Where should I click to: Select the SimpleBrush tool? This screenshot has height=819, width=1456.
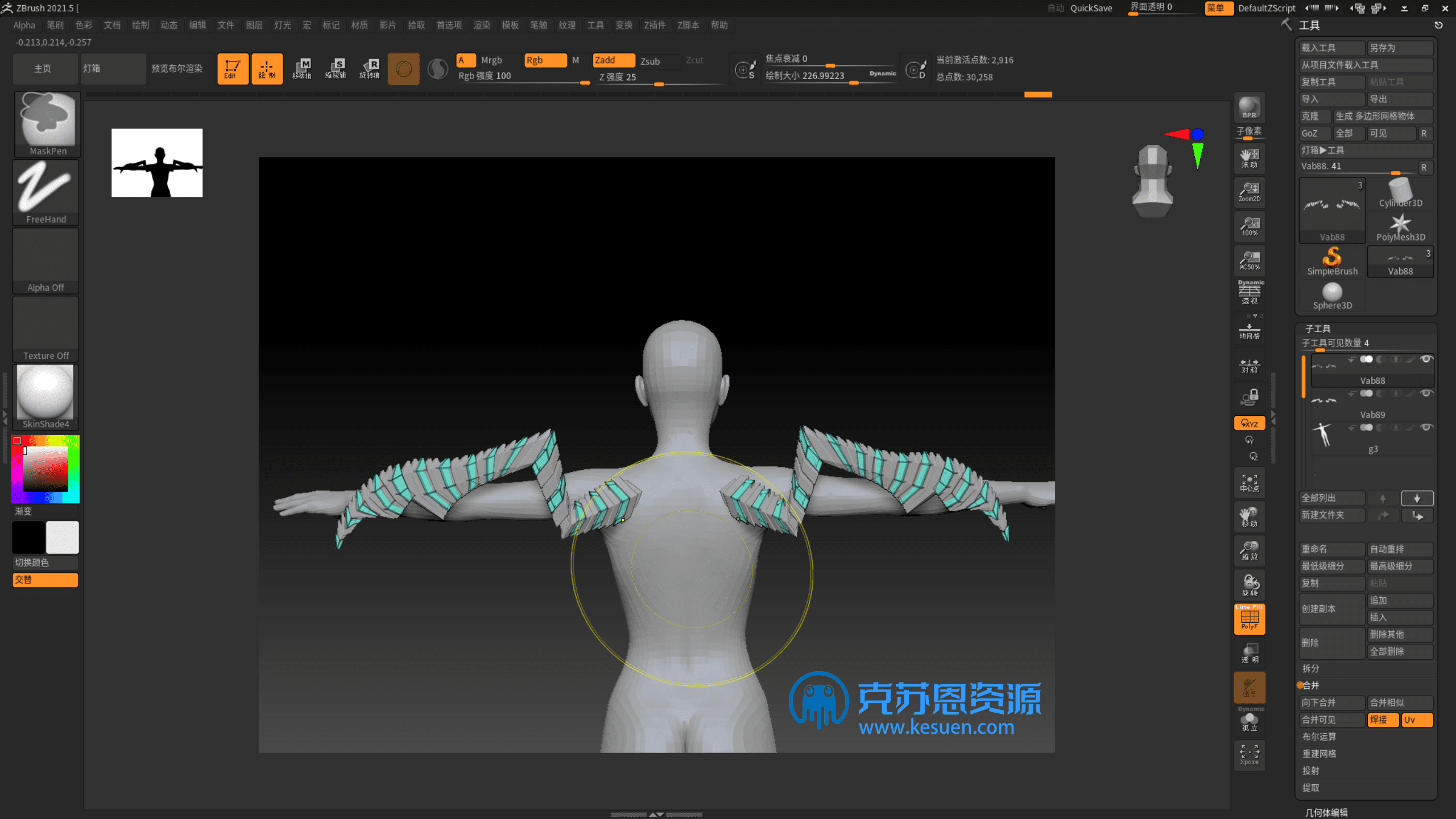pos(1332,259)
